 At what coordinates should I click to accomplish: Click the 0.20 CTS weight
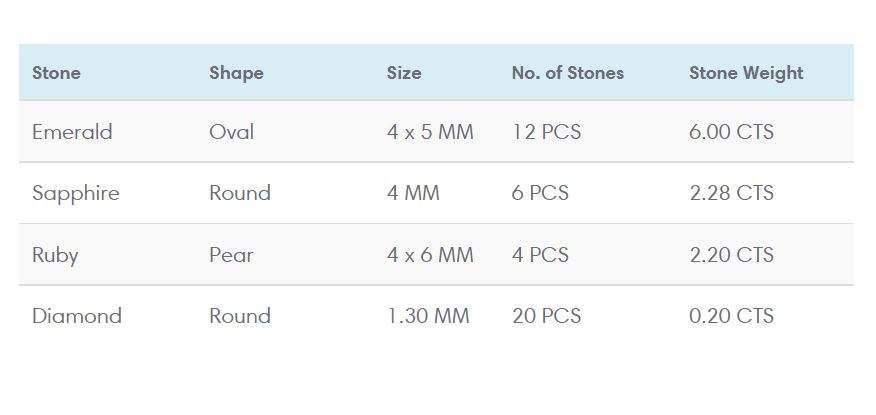pos(731,316)
